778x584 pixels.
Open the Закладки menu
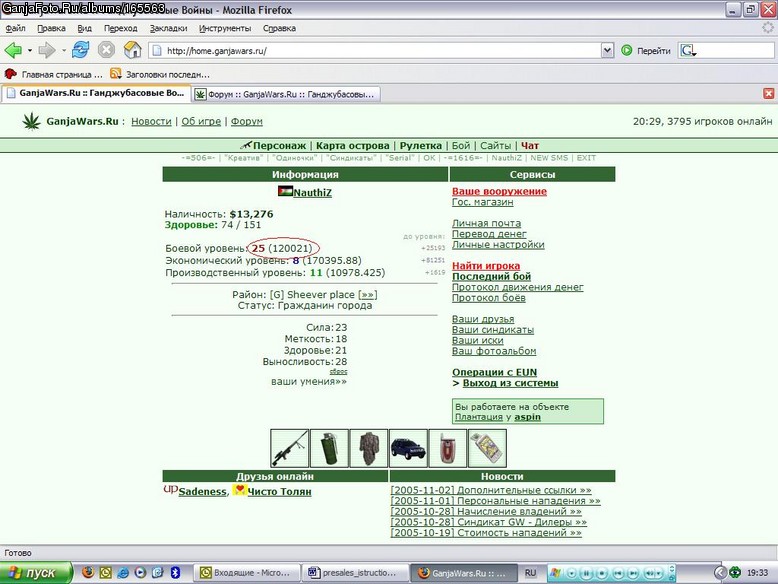168,28
